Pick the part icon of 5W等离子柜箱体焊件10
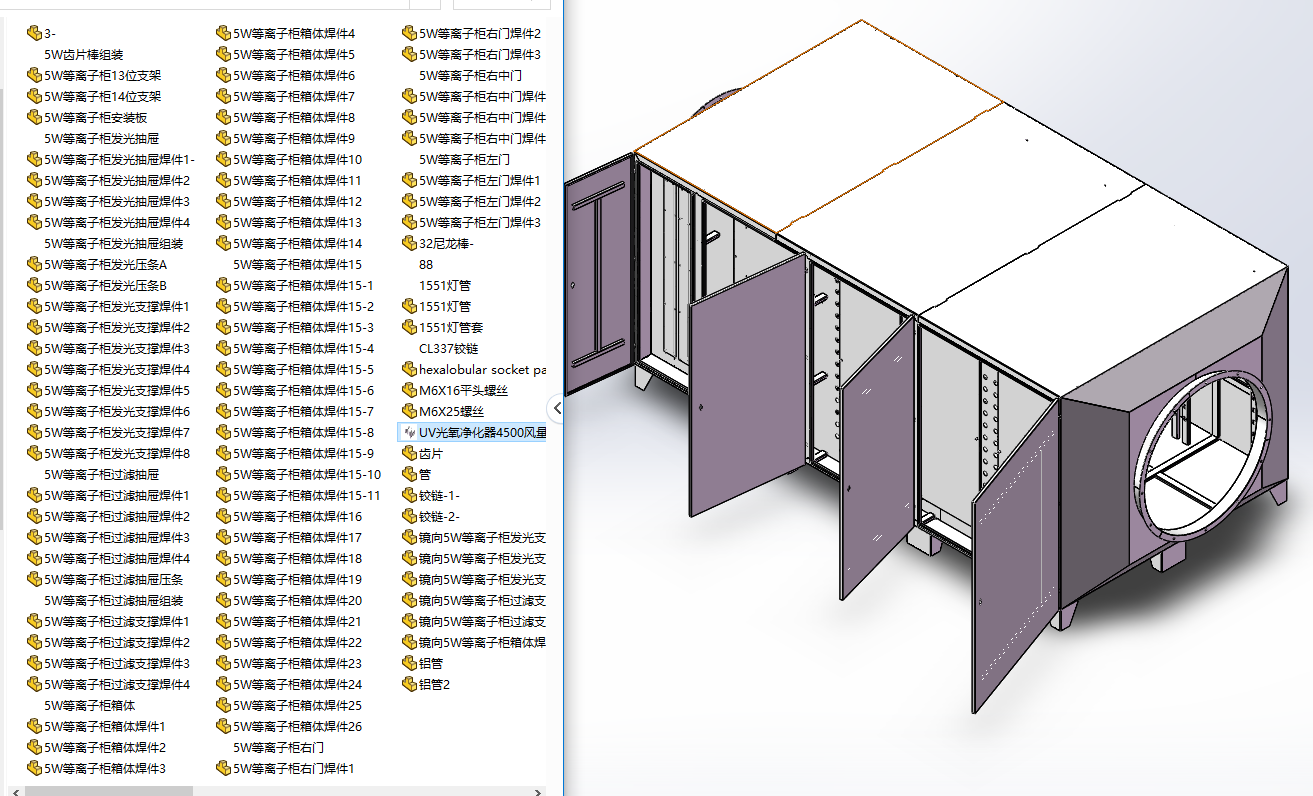Viewport: 1313px width, 796px height. pos(223,159)
